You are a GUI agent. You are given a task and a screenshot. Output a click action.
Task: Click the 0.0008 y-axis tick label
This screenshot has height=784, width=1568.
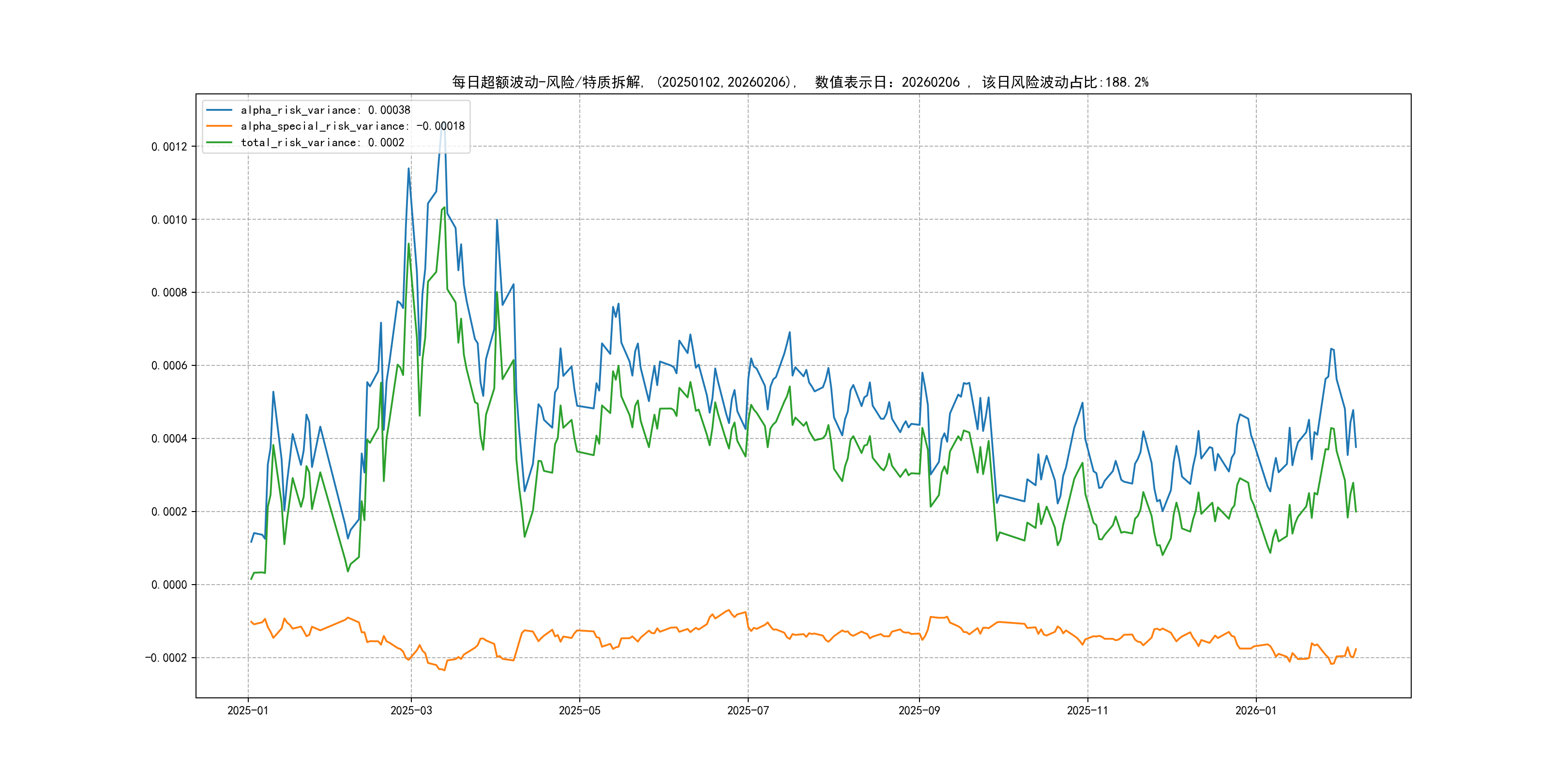coord(169,293)
